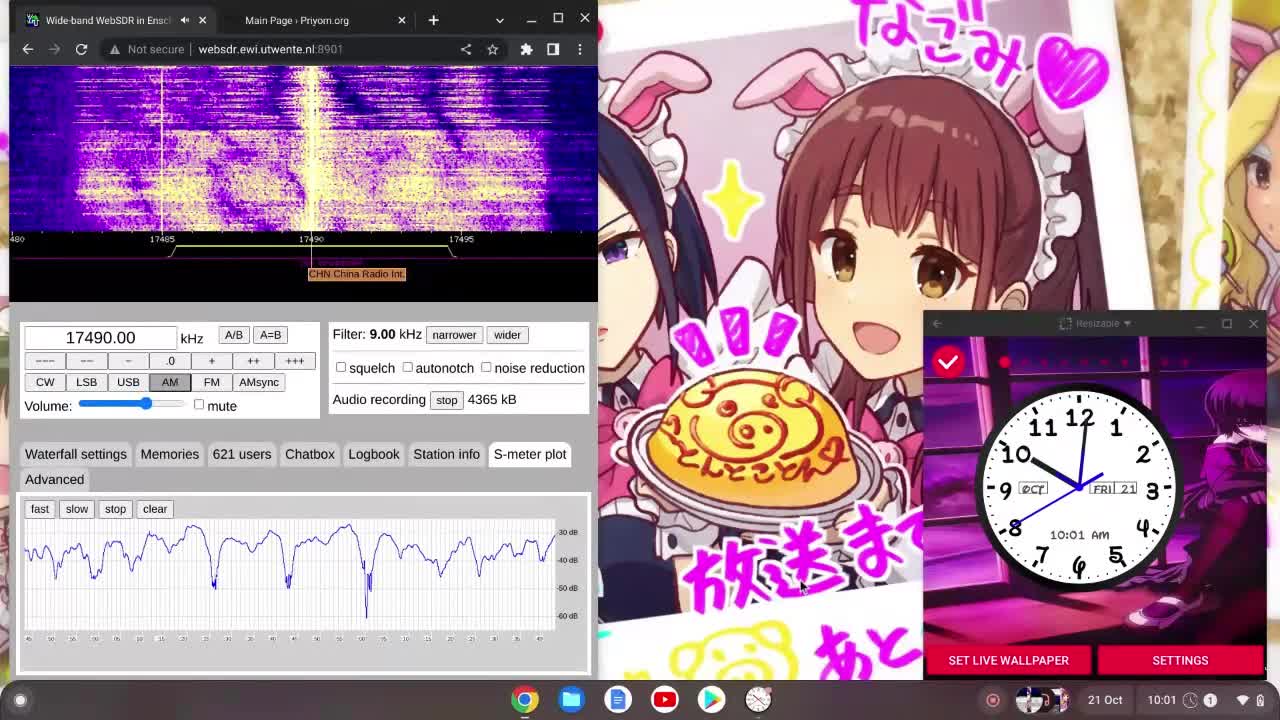Bookmark this page with the star

pyautogui.click(x=492, y=49)
